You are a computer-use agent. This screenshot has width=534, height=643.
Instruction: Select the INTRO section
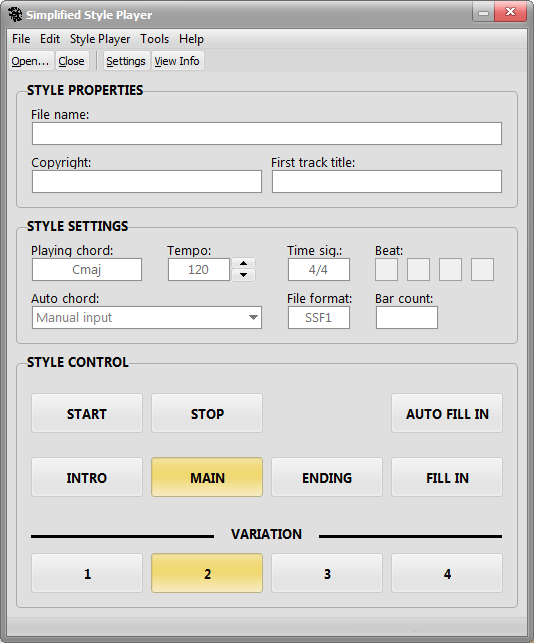[87, 477]
